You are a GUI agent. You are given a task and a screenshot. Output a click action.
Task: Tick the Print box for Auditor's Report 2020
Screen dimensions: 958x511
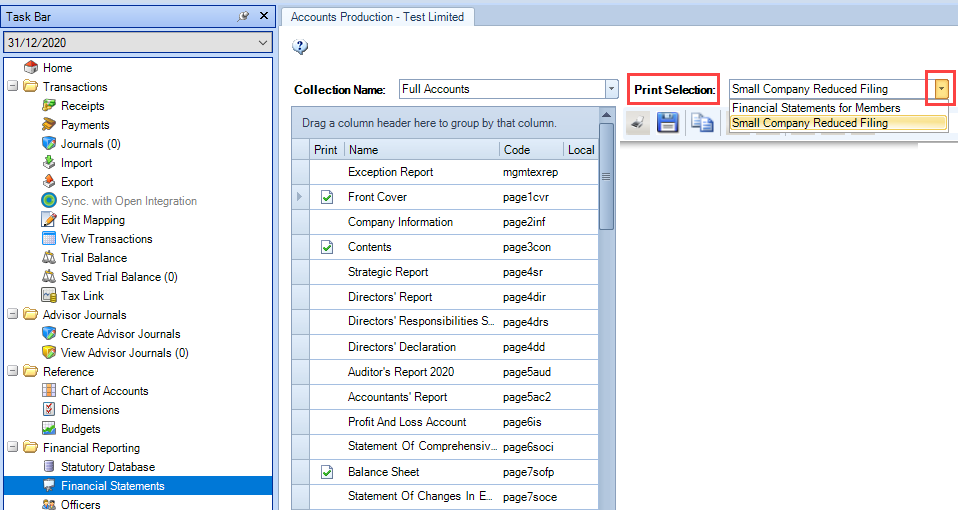point(327,372)
